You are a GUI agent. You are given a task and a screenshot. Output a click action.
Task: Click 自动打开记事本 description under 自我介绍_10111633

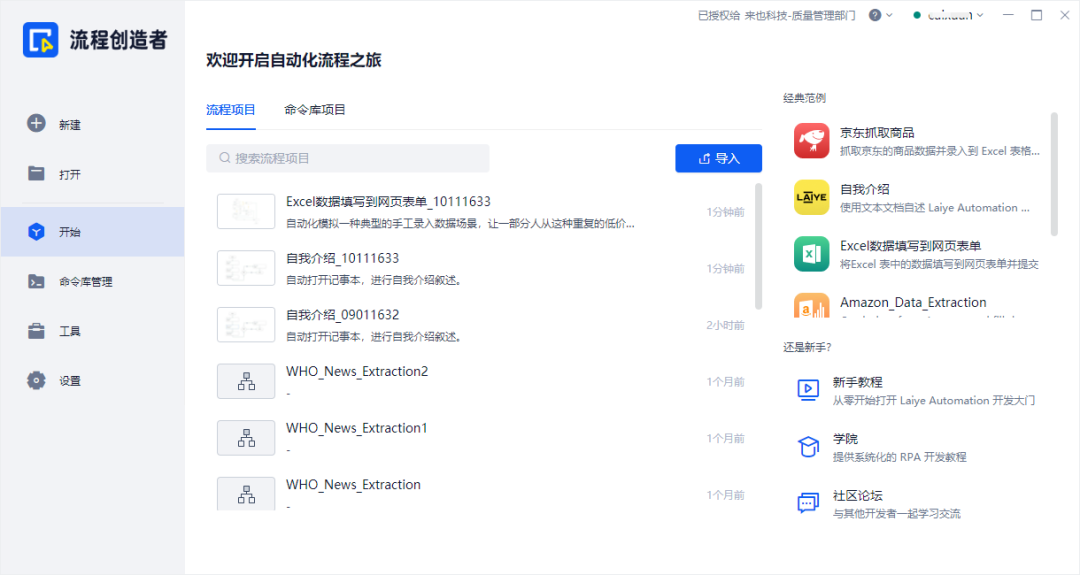click(x=373, y=280)
